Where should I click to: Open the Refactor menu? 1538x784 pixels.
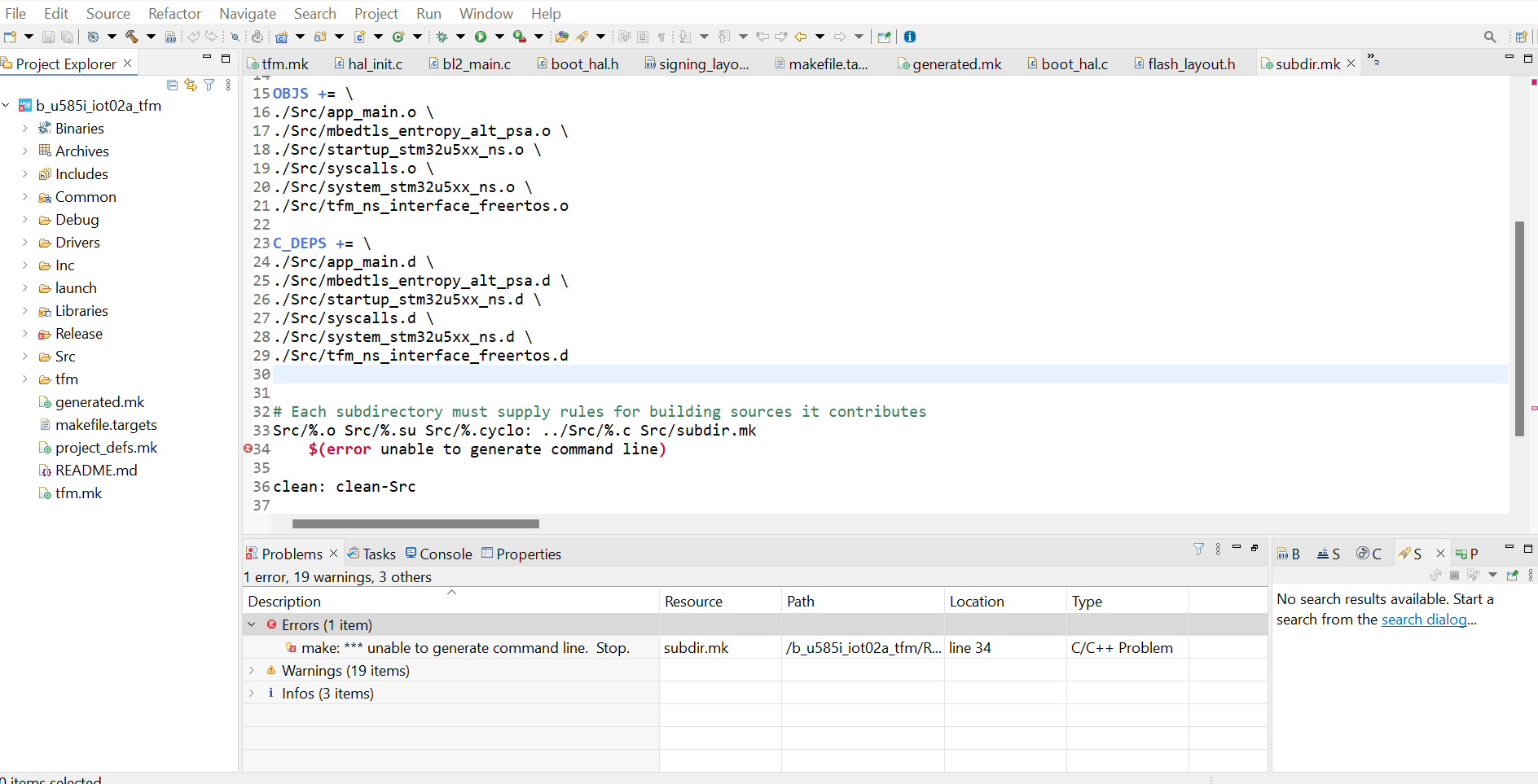(174, 13)
